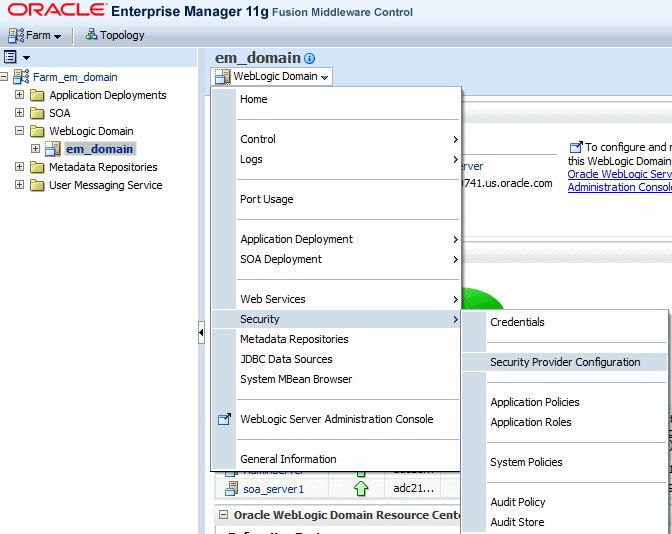The height and width of the screenshot is (534, 672).
Task: Choose Home from WebLogic Domain menu
Action: tap(336, 99)
